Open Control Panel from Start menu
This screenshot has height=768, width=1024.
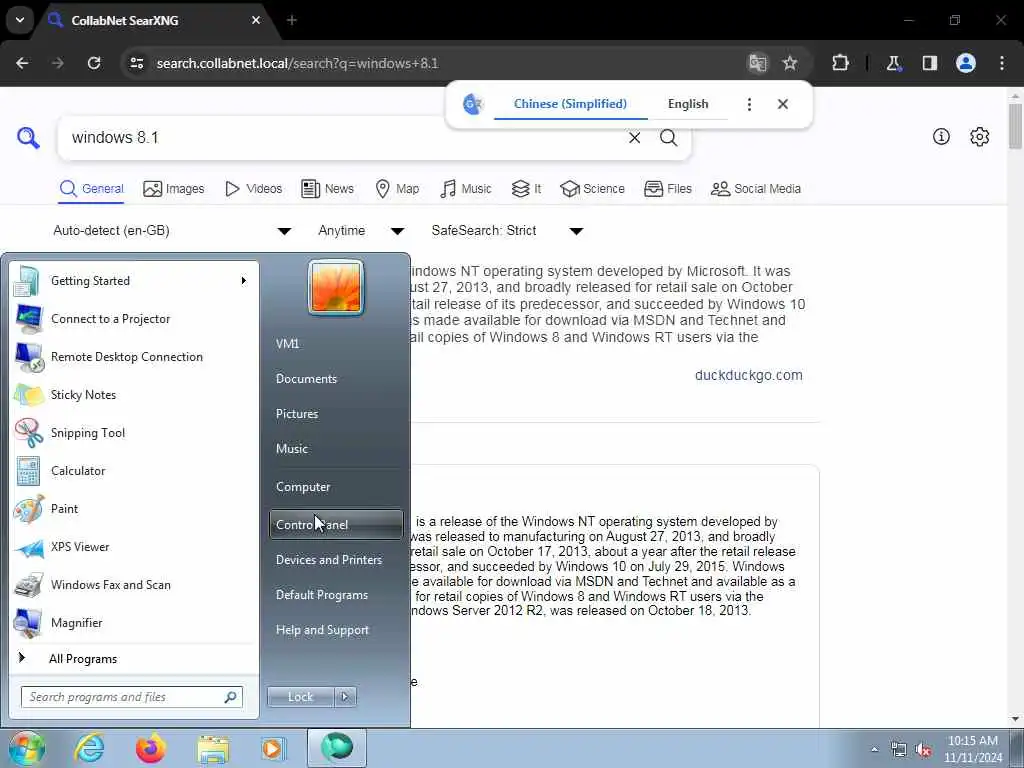[x=336, y=524]
